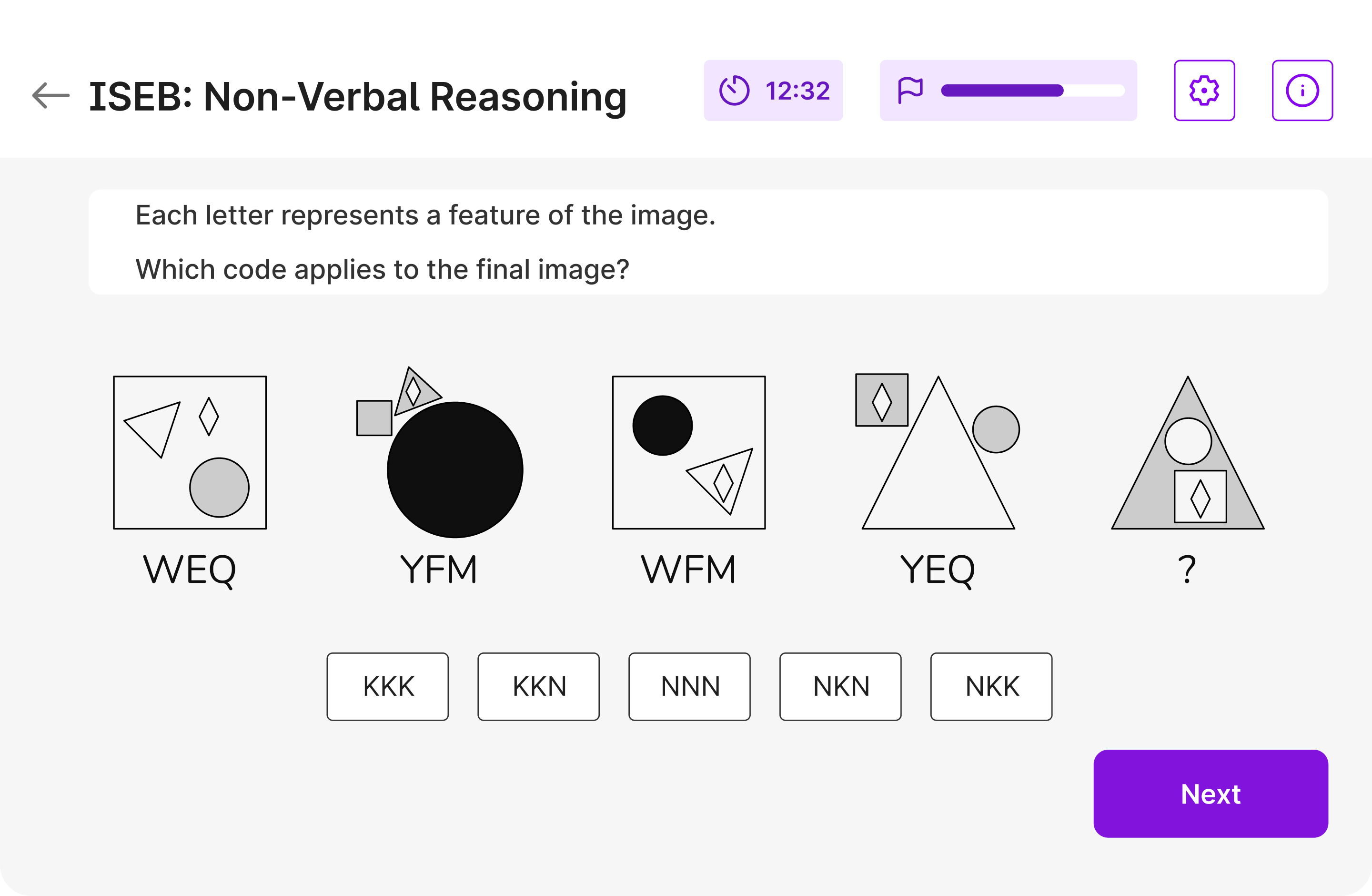Open settings via gear icon
The height and width of the screenshot is (896, 1372).
1204,91
